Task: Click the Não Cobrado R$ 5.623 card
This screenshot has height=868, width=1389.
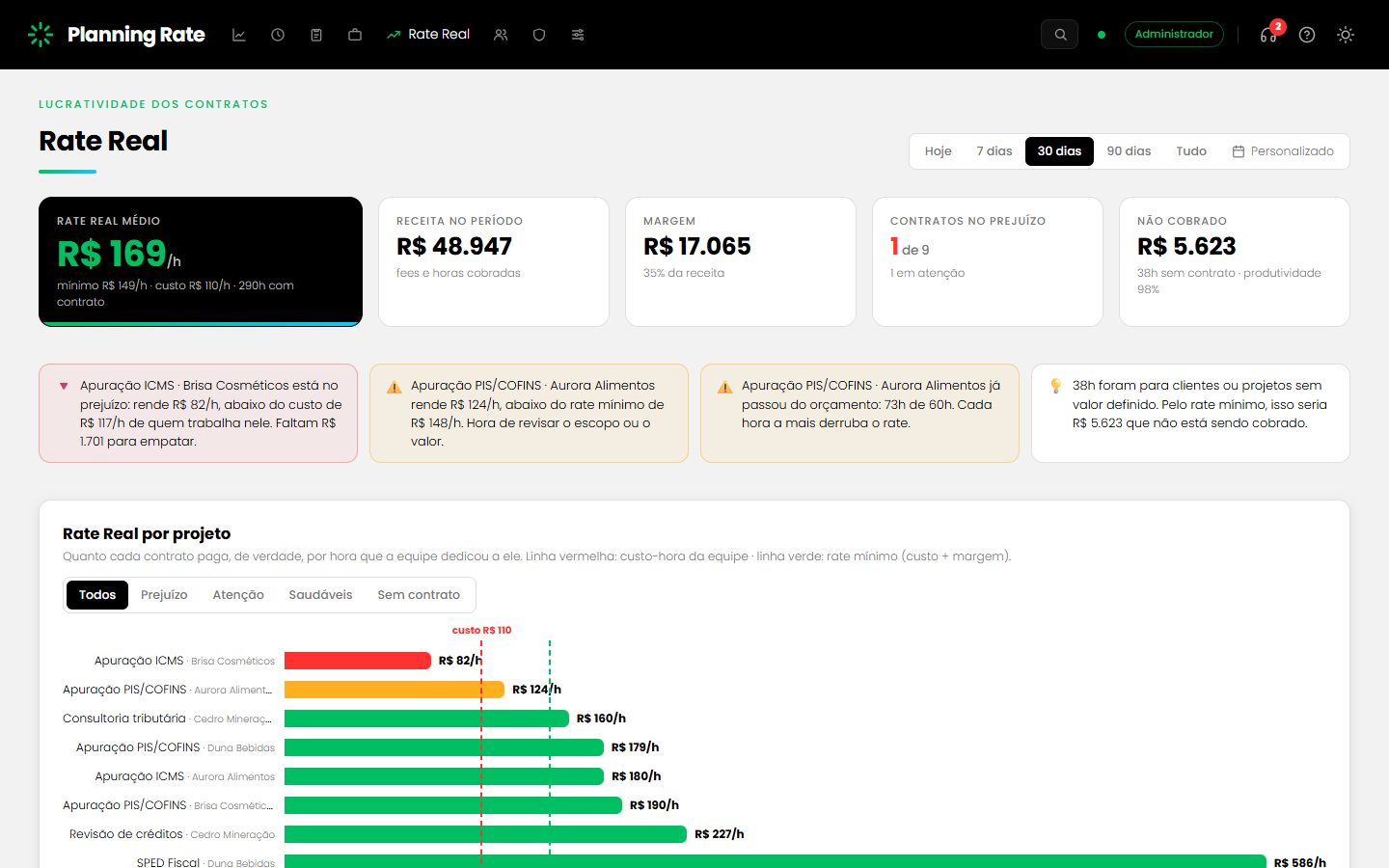Action: [x=1235, y=262]
